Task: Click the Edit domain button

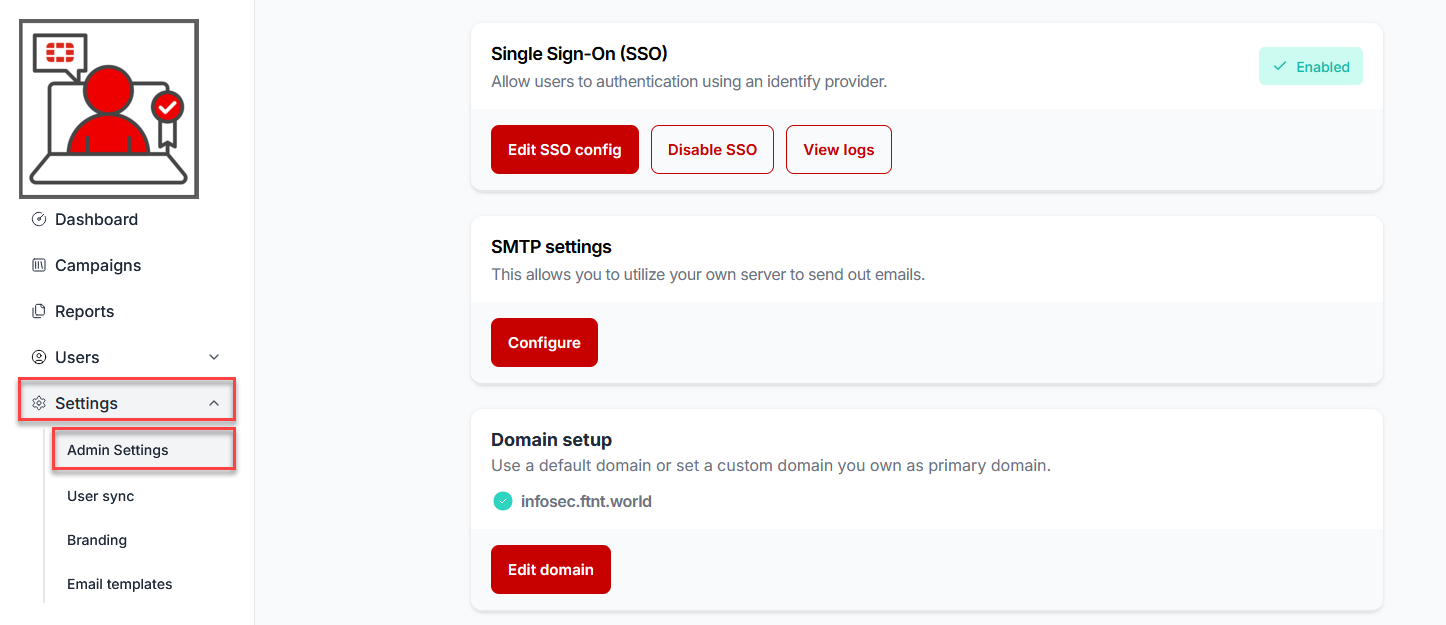Action: pos(551,569)
